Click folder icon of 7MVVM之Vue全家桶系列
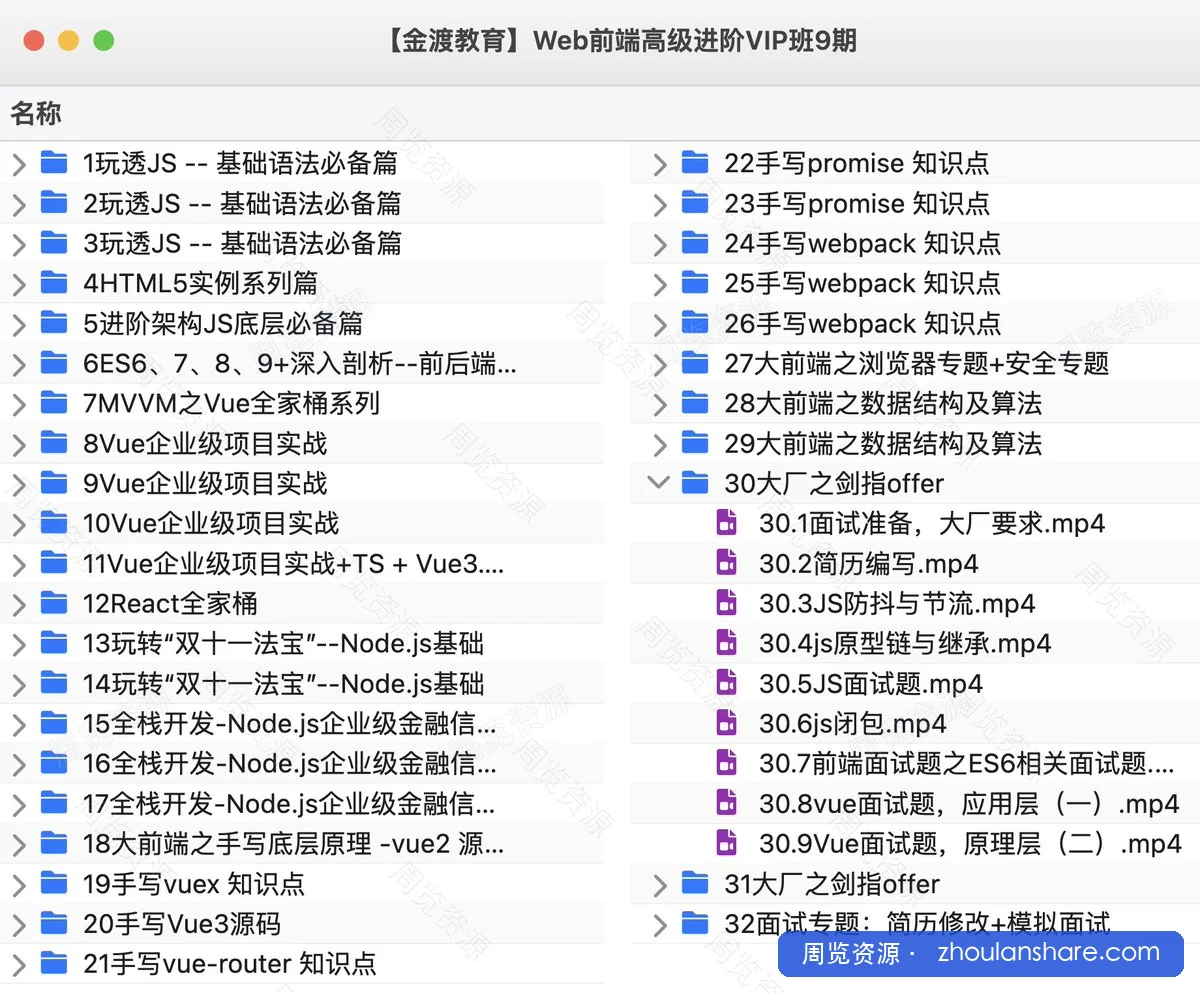1200x993 pixels. tap(53, 403)
